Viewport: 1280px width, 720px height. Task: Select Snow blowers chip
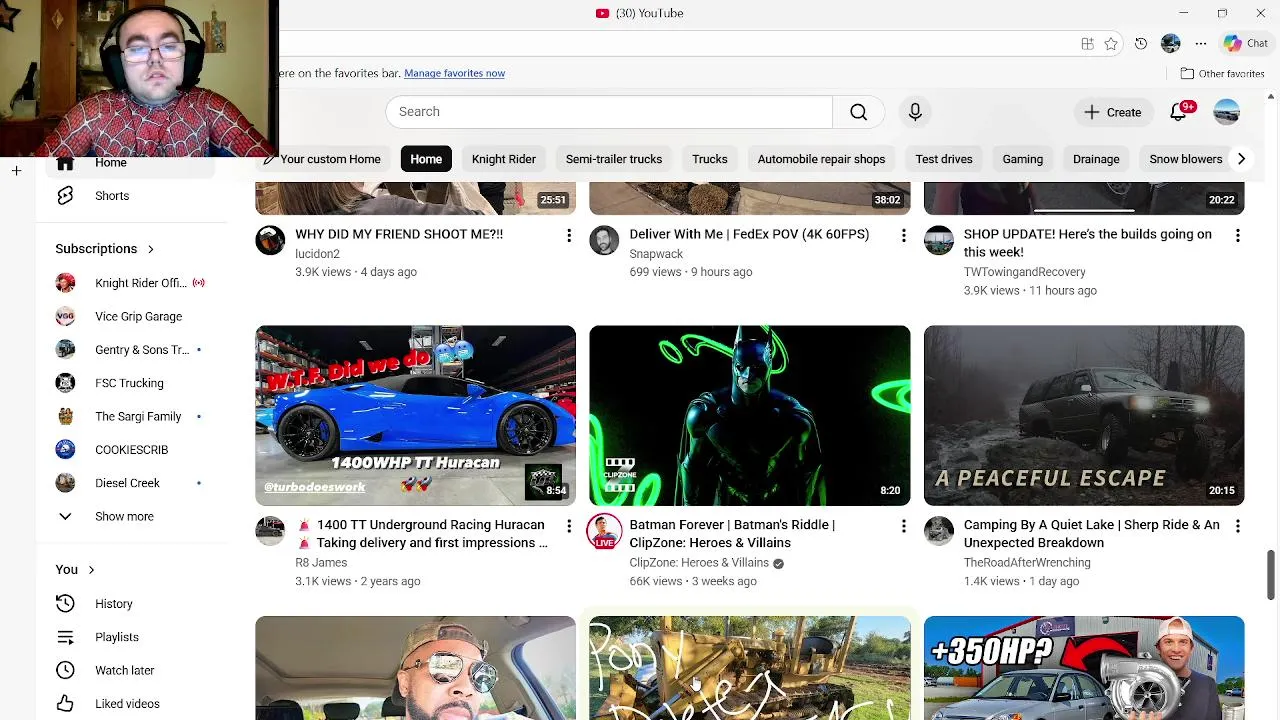(1186, 159)
